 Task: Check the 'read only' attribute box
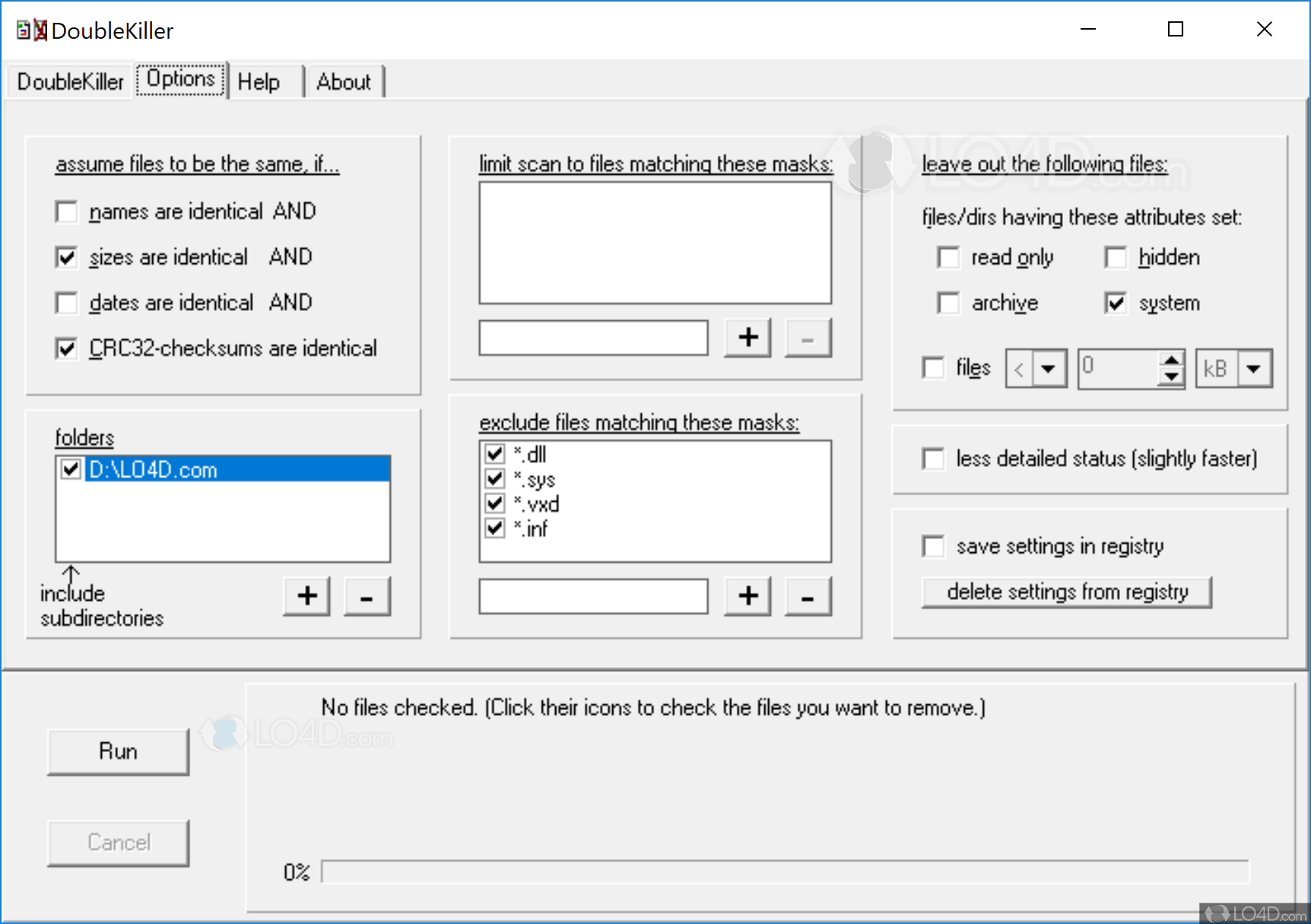point(948,257)
